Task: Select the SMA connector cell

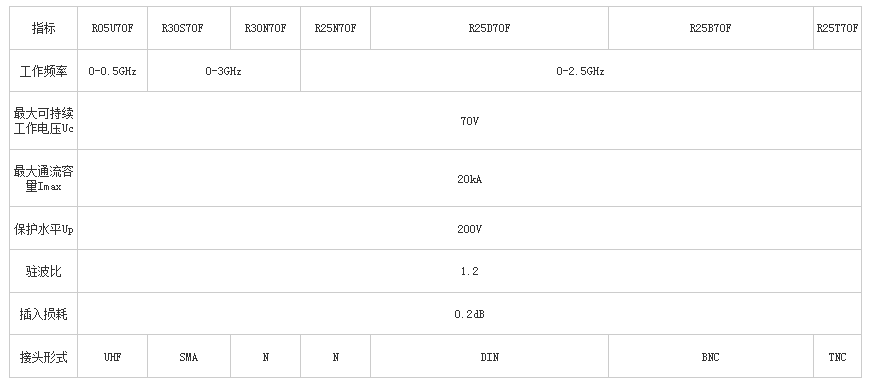Action: click(x=189, y=357)
